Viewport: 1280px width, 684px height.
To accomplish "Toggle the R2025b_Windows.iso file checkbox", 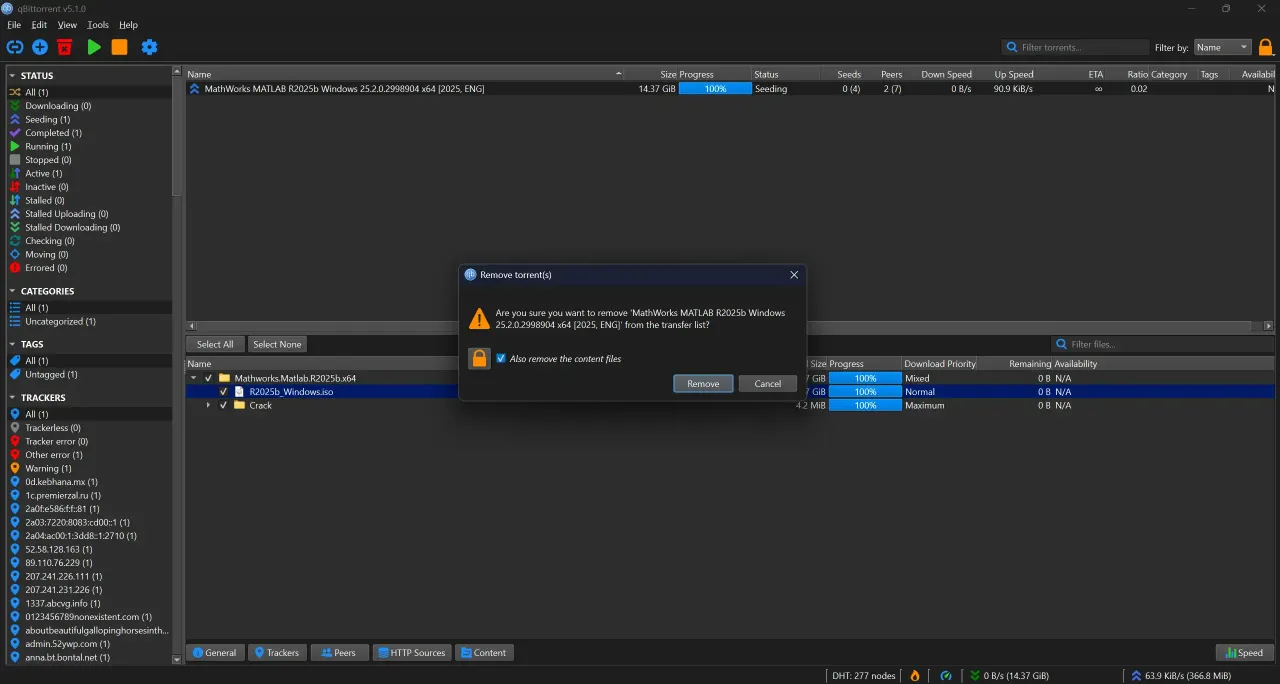I will pos(224,392).
